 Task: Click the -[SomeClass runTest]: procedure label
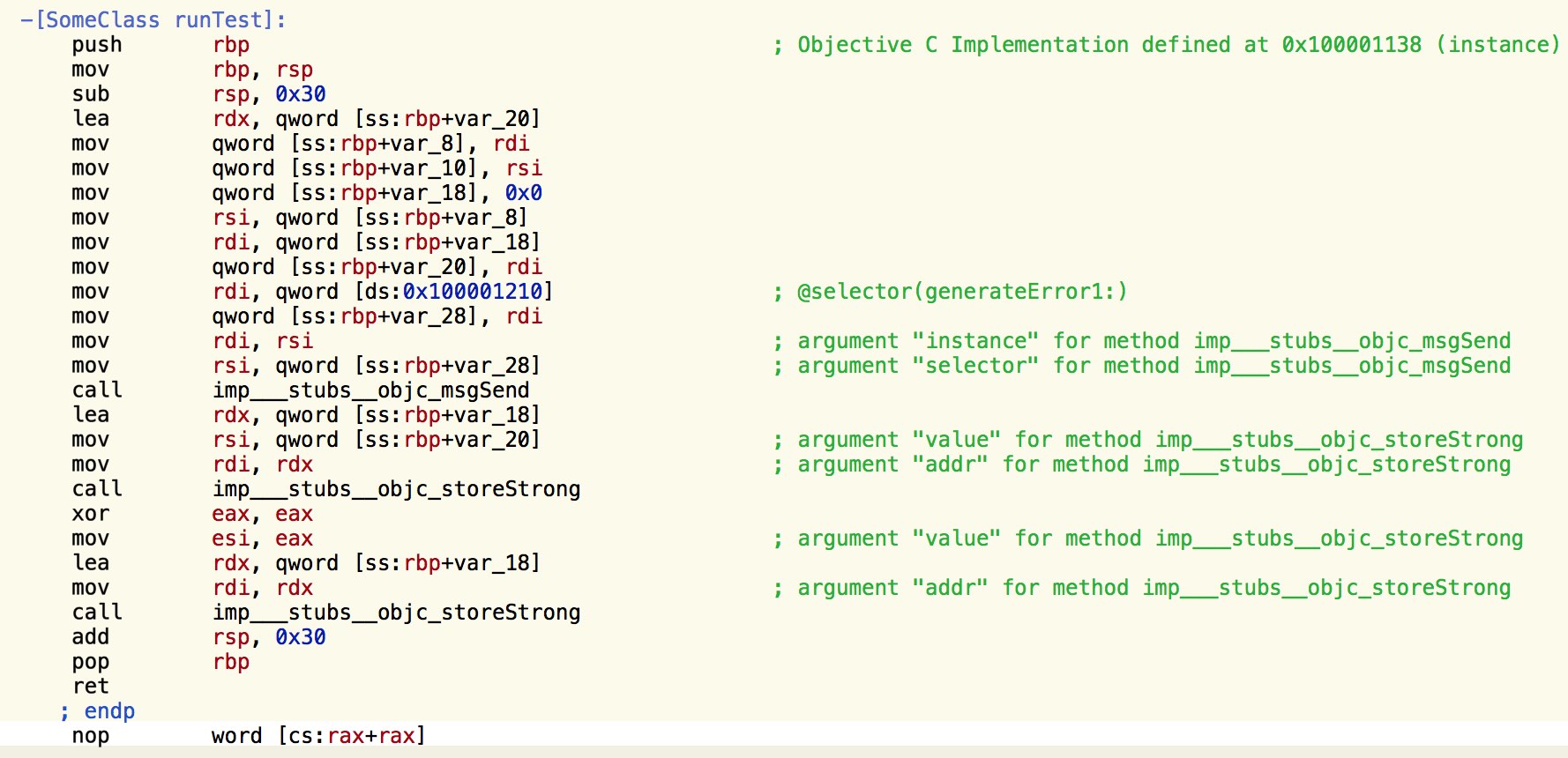point(153,19)
